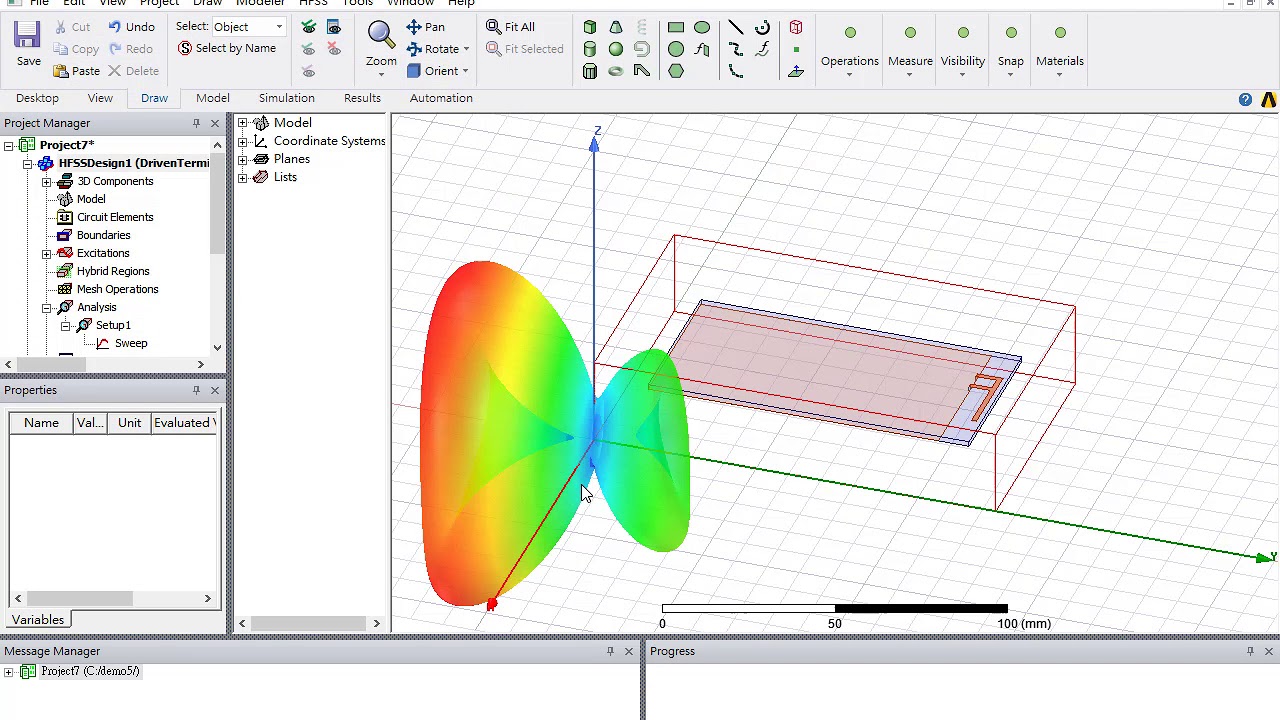
Task: Open the Variables tab in Properties
Action: click(38, 620)
